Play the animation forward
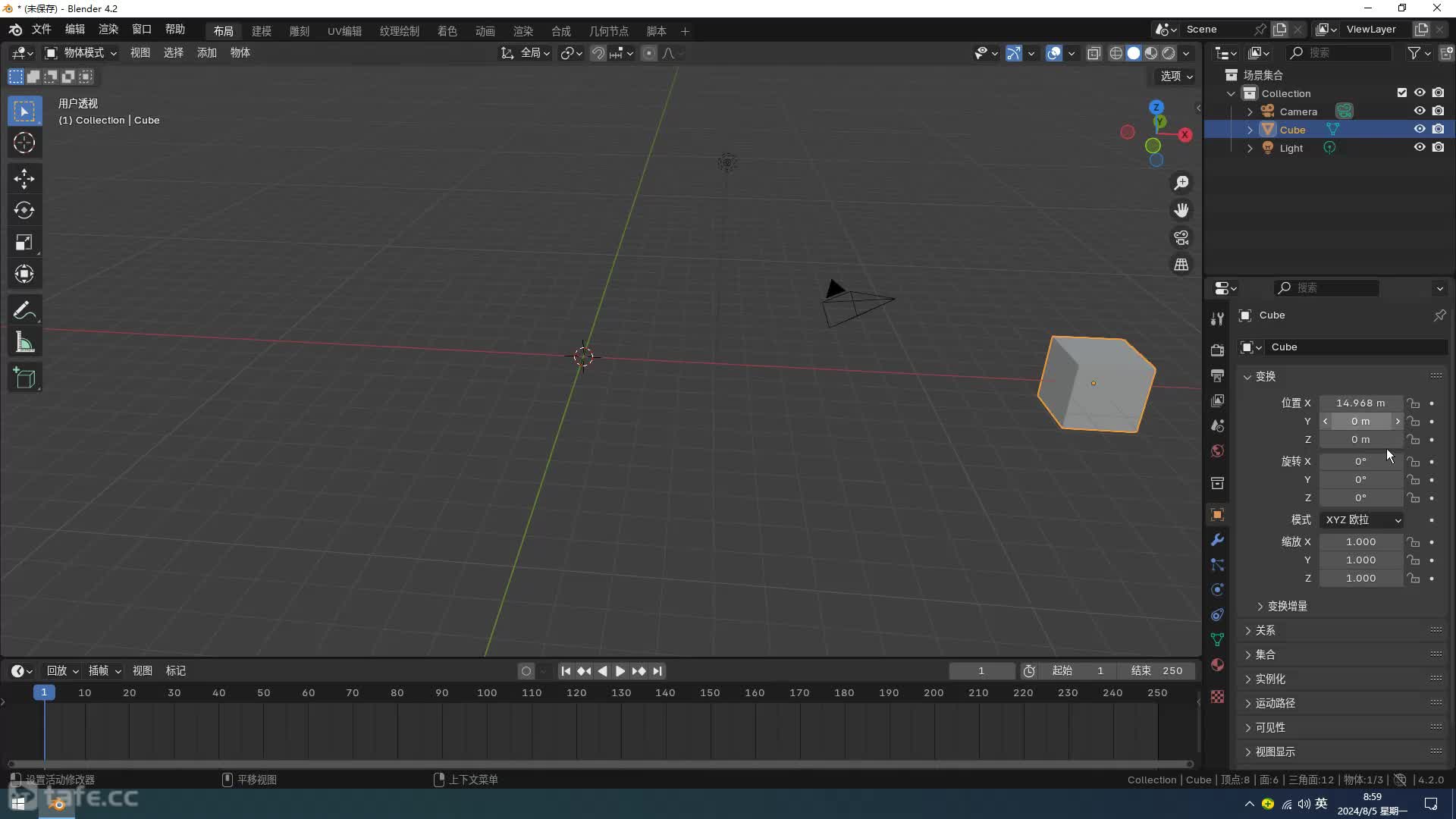1456x819 pixels. [x=620, y=672]
